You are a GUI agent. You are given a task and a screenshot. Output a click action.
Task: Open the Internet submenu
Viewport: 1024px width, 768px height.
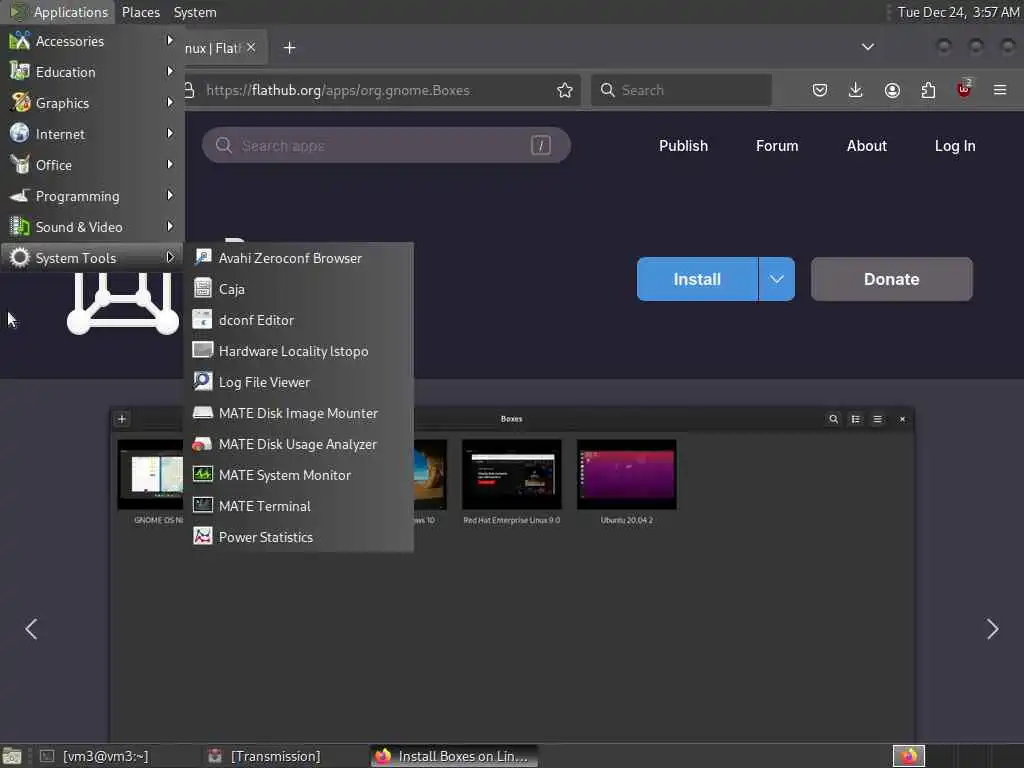tap(92, 134)
